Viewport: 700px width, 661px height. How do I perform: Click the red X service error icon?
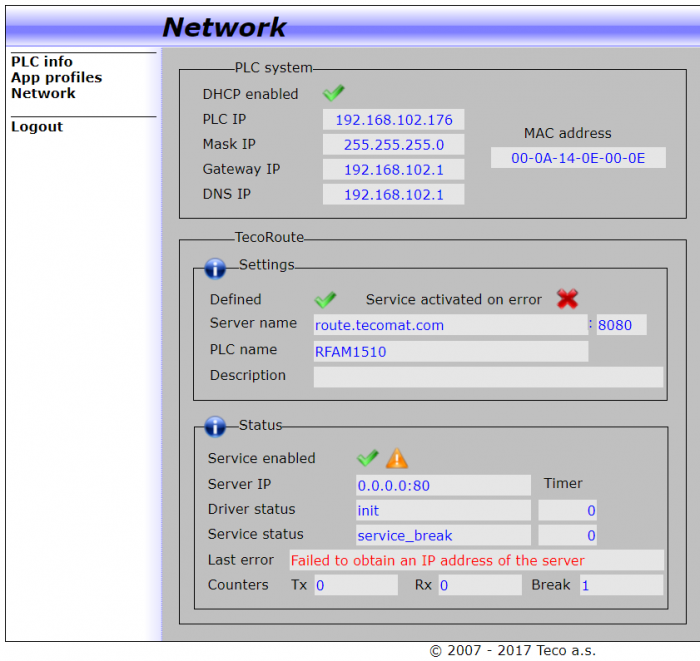click(x=567, y=298)
